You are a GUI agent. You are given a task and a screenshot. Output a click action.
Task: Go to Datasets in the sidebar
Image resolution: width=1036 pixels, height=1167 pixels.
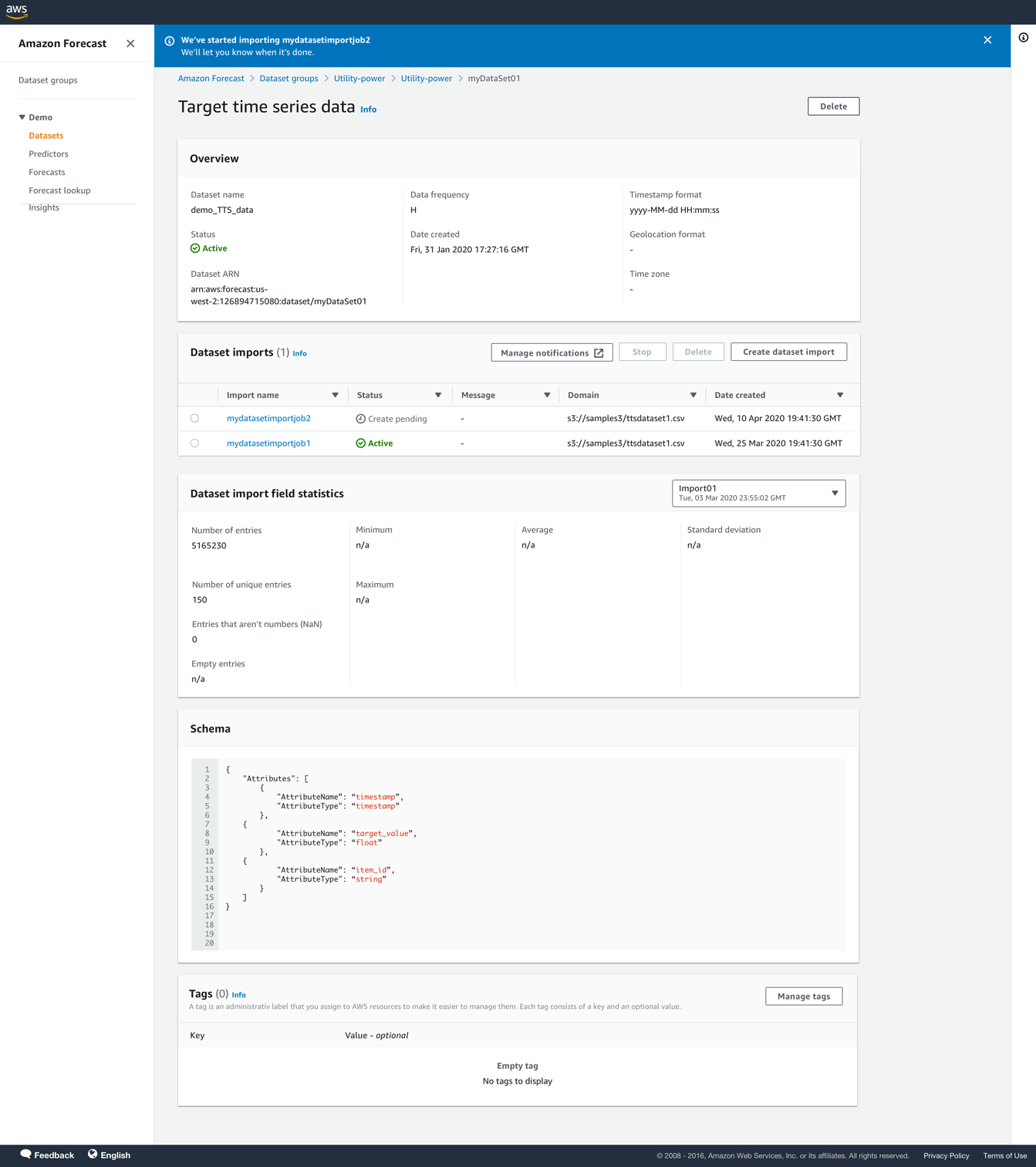[46, 136]
